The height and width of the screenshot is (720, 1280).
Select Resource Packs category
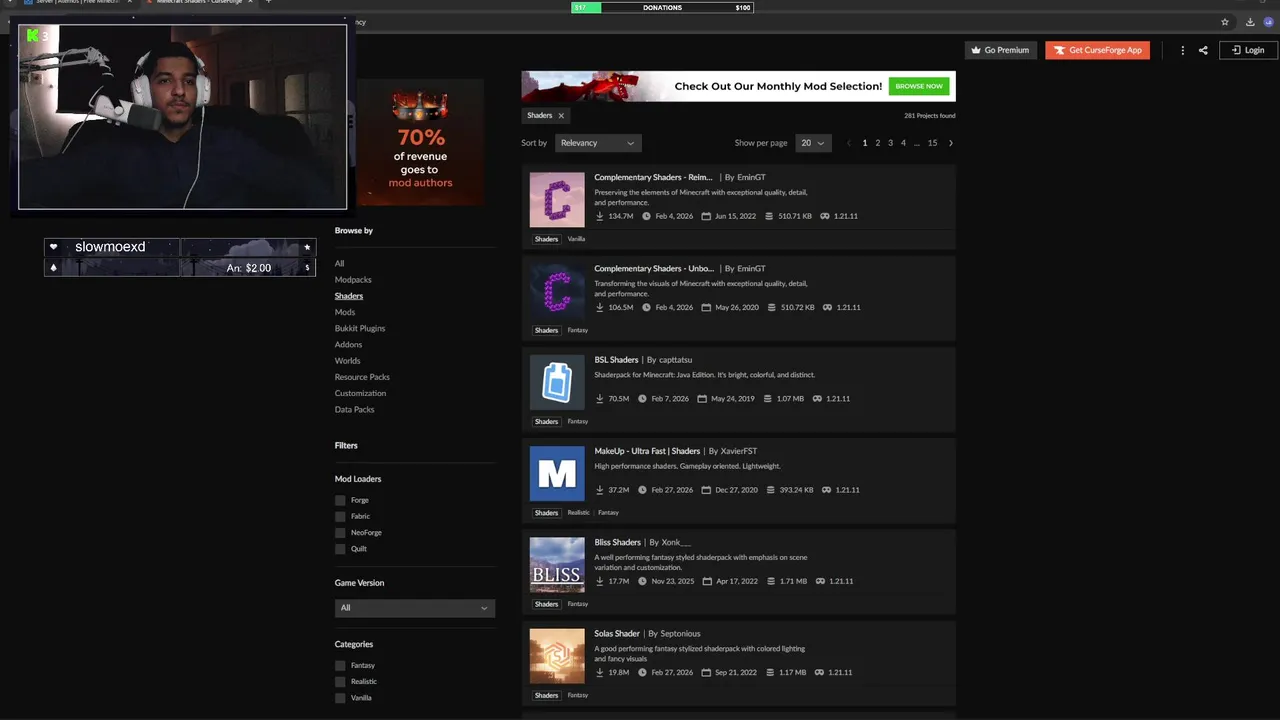pos(362,377)
